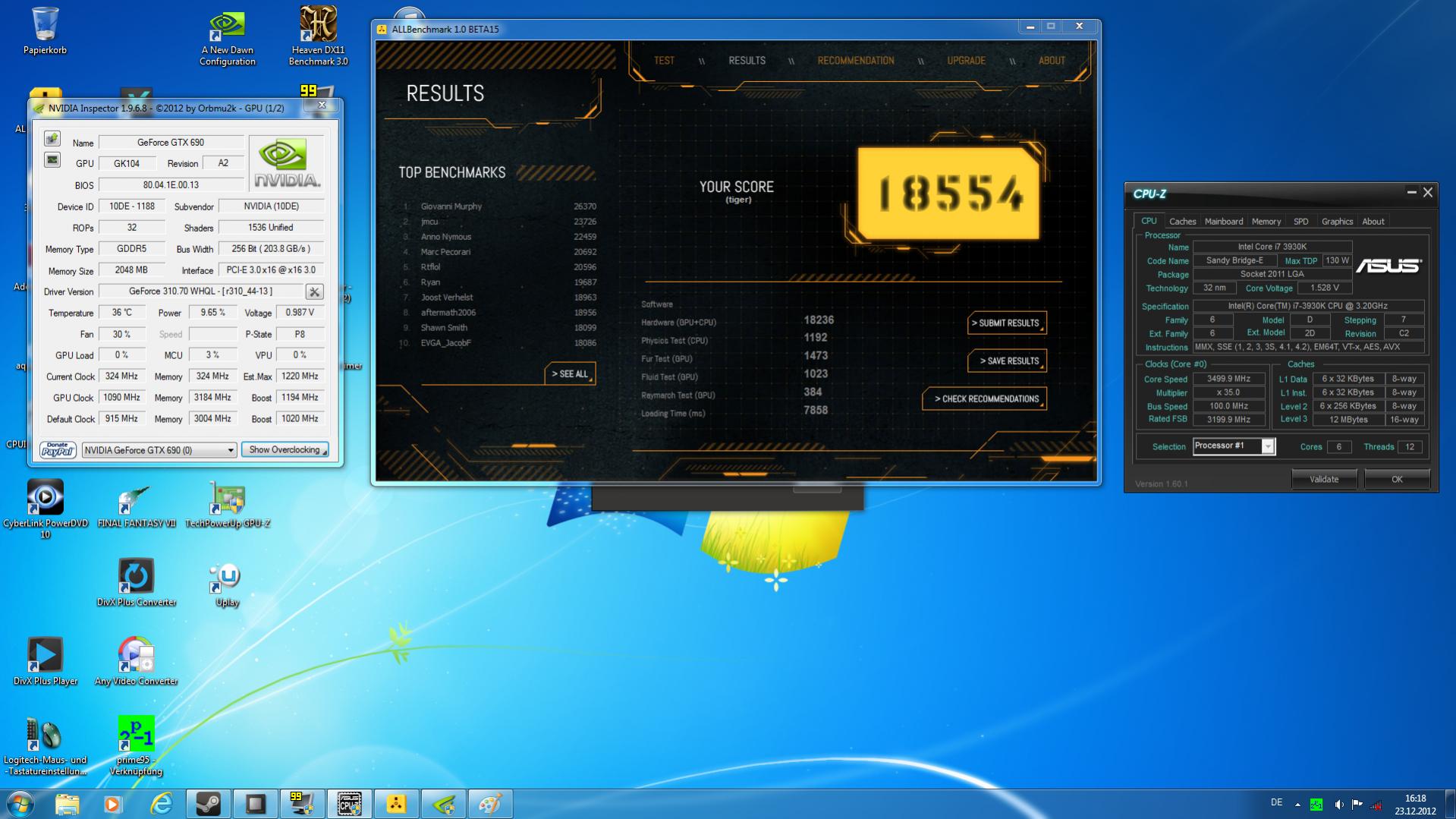This screenshot has height=819, width=1456.
Task: Open TechPowerUp GPU-Z desktop shortcut
Action: [x=228, y=506]
